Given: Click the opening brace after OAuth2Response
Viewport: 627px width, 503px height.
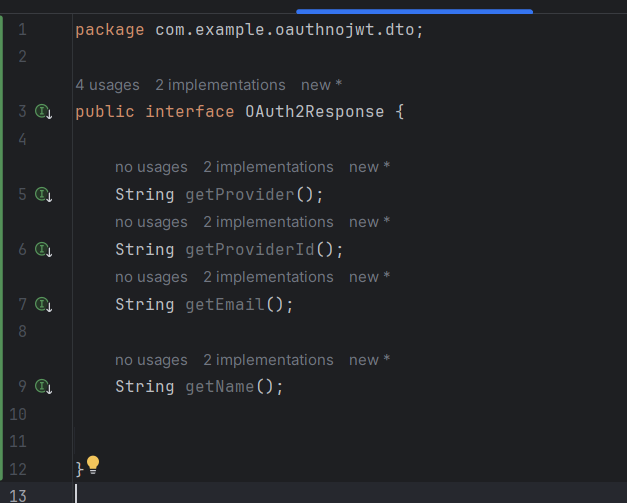Looking at the screenshot, I should pyautogui.click(x=399, y=112).
